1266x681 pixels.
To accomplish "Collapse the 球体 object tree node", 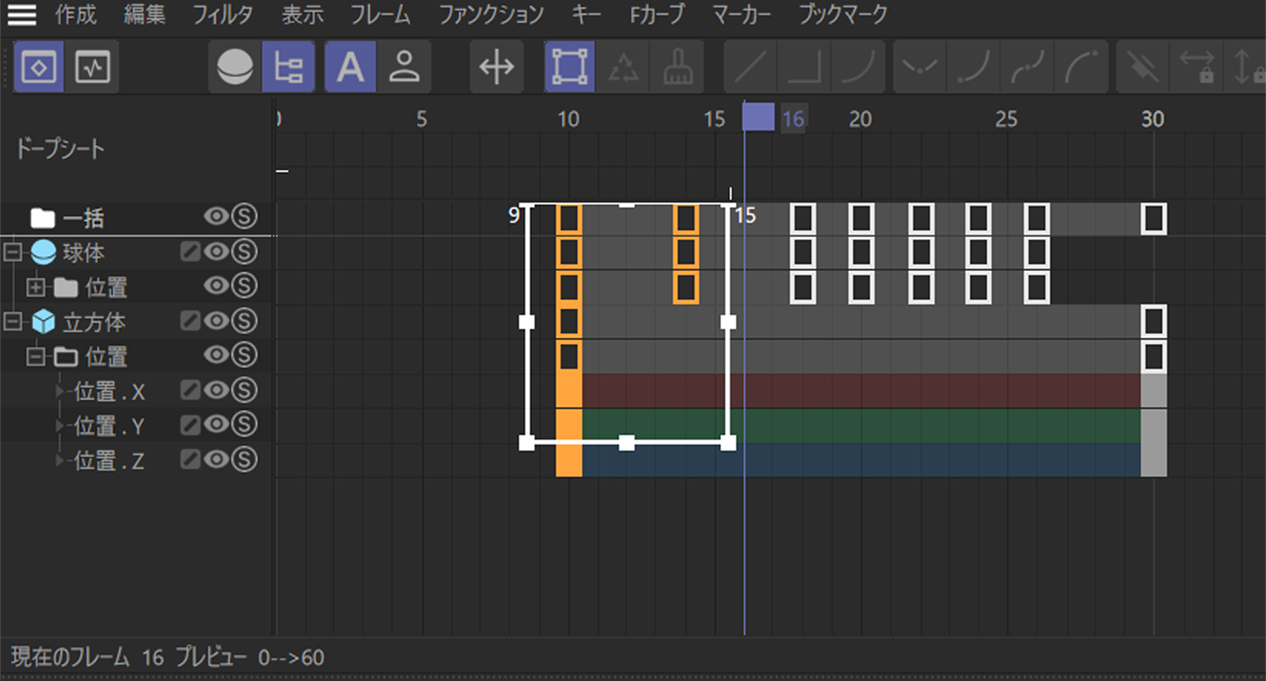I will [14, 252].
